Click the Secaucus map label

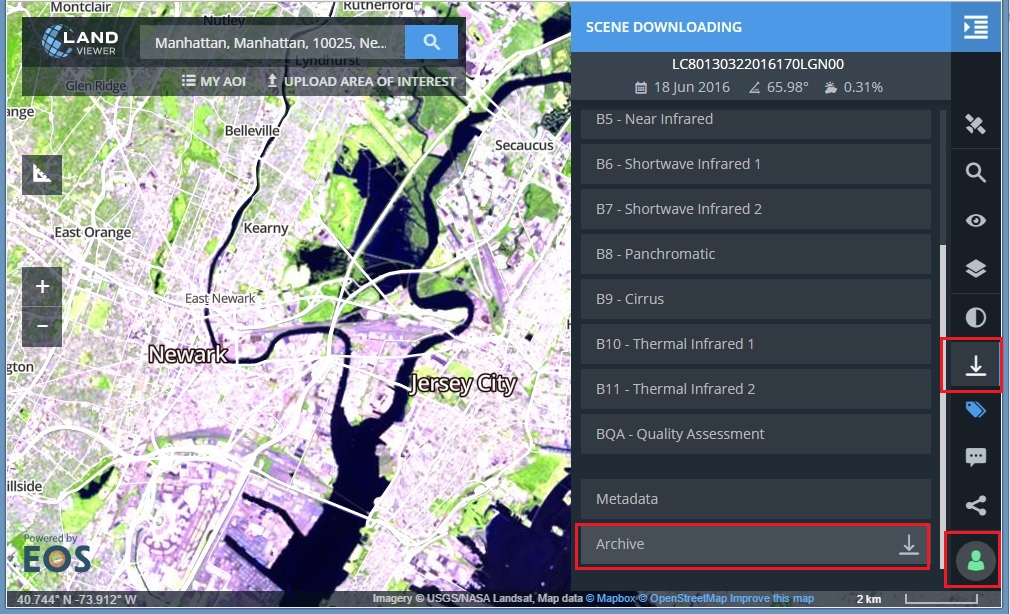pos(524,146)
